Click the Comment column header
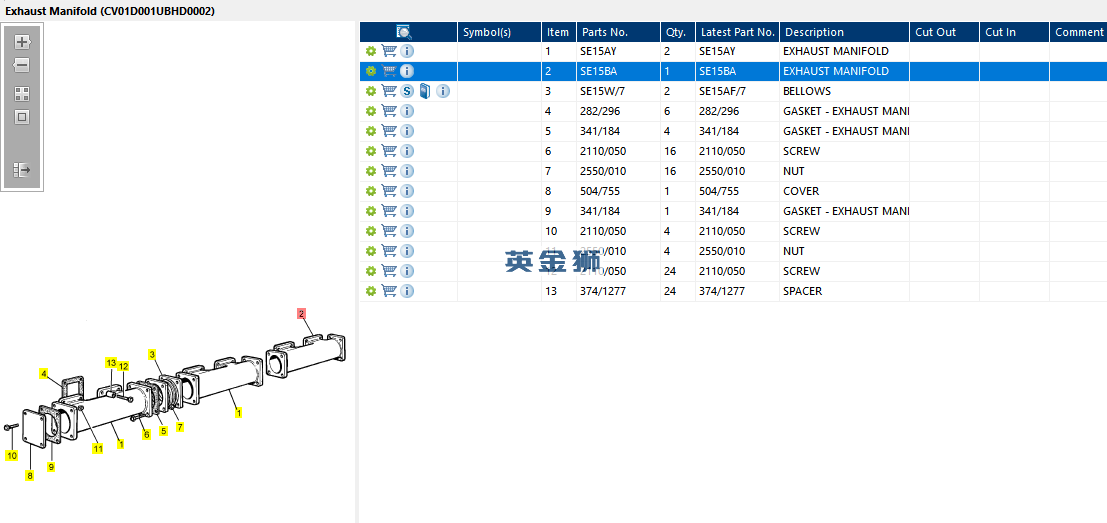Viewport: 1107px width, 523px height. point(1078,32)
